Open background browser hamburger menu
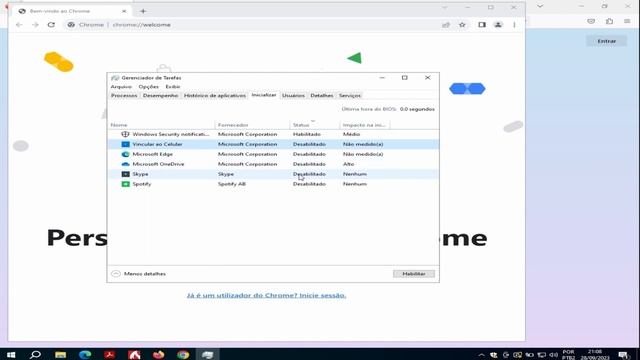 [x=627, y=21]
